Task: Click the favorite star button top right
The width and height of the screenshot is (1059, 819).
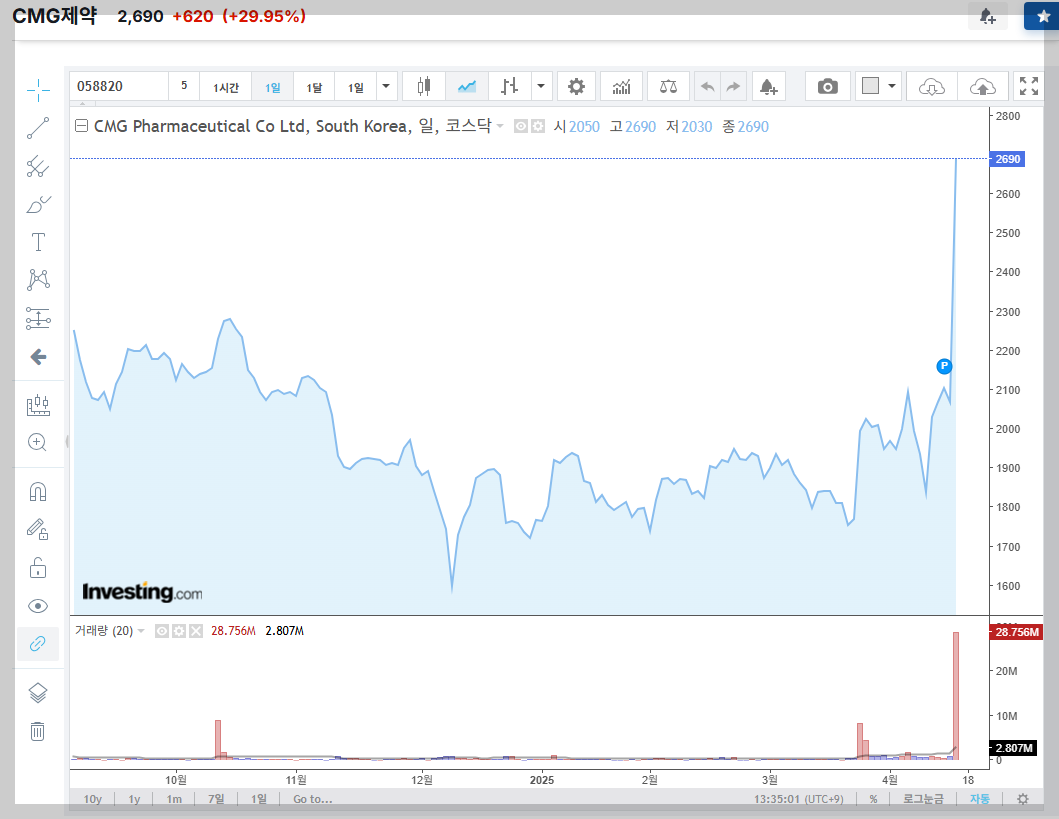Action: (1042, 16)
